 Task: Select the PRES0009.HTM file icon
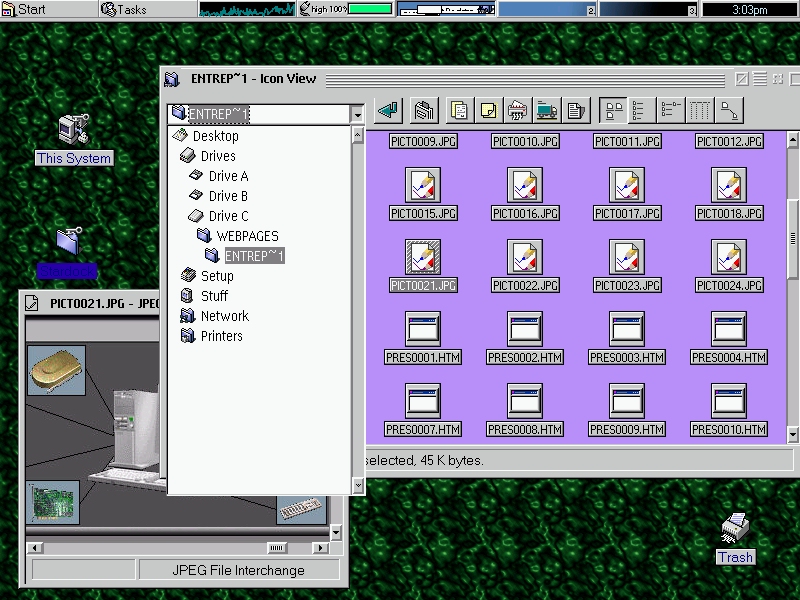click(627, 401)
